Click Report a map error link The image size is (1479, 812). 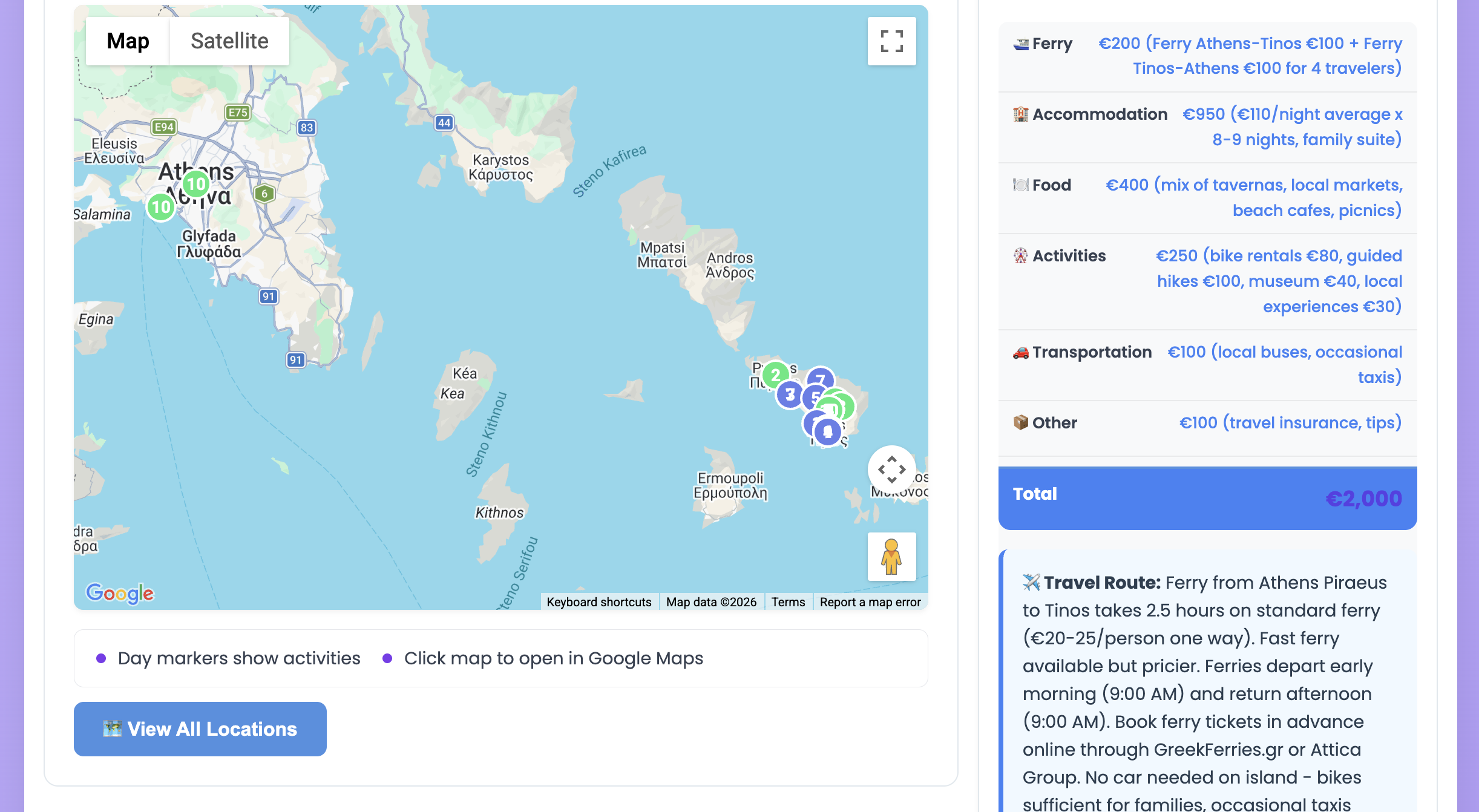point(870,602)
